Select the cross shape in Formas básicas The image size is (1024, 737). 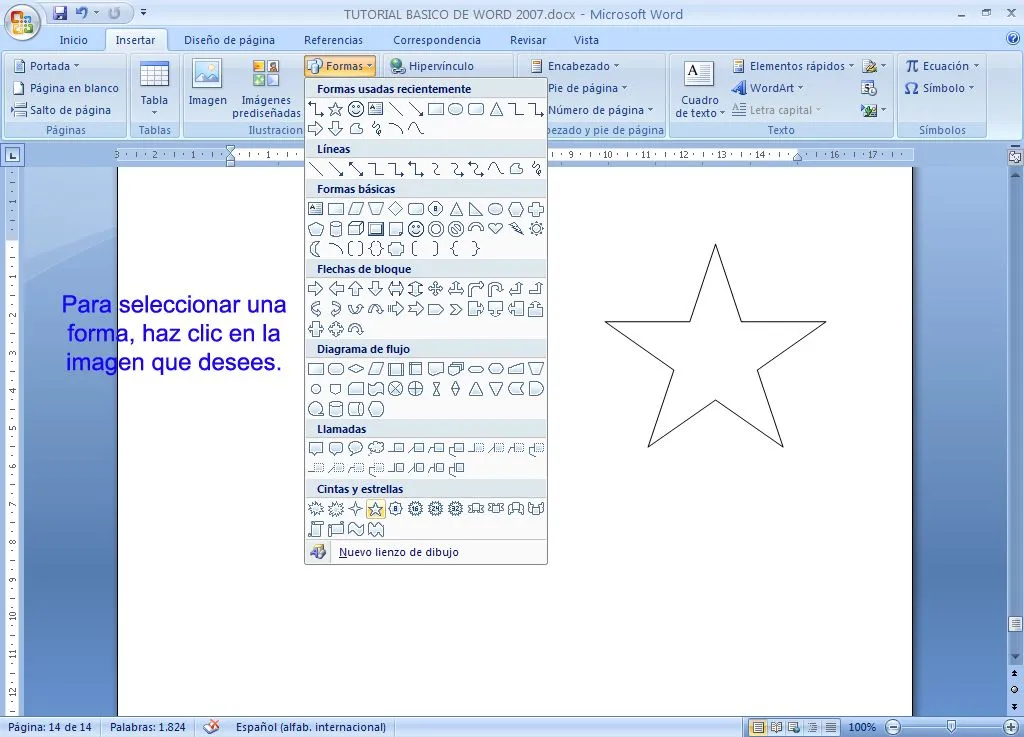[x=536, y=209]
